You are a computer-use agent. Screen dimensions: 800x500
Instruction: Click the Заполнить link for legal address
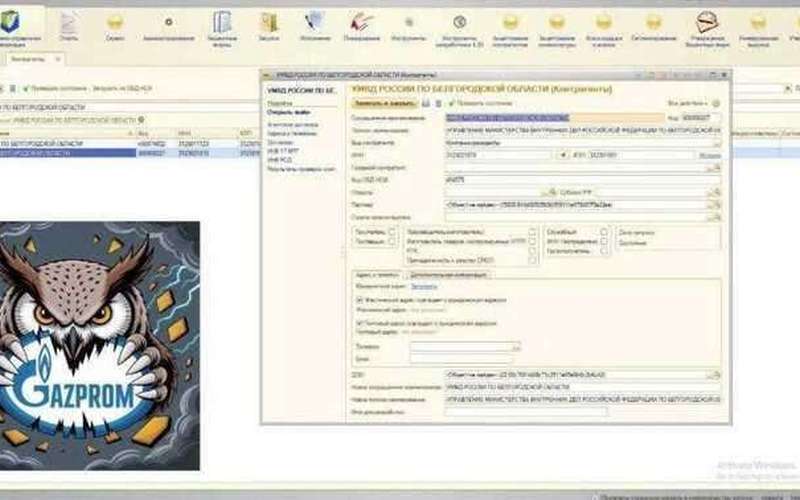[x=424, y=287]
